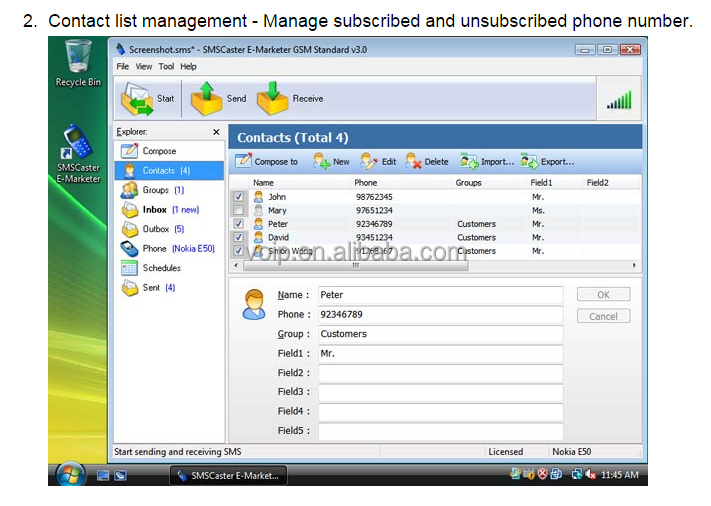Click the Field2 input field
Image resolution: width=711 pixels, height=506 pixels.
click(x=440, y=373)
